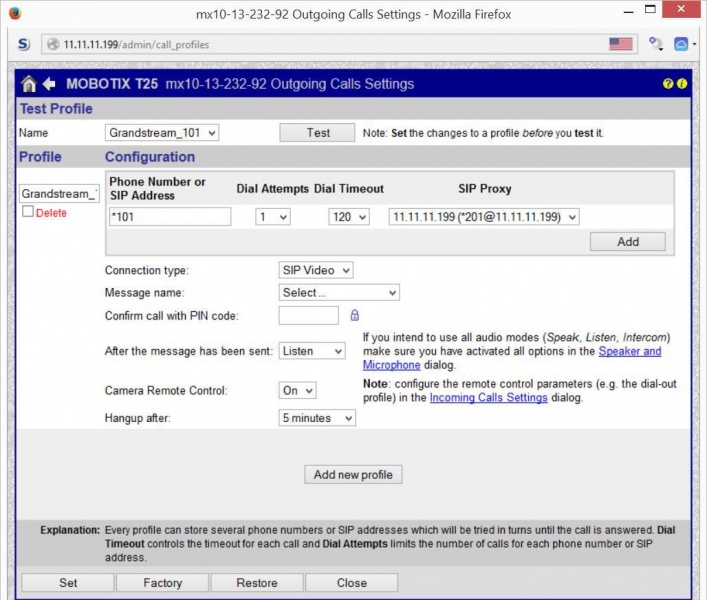The height and width of the screenshot is (600, 707).
Task: Click the globe site identity icon
Action: 53,44
